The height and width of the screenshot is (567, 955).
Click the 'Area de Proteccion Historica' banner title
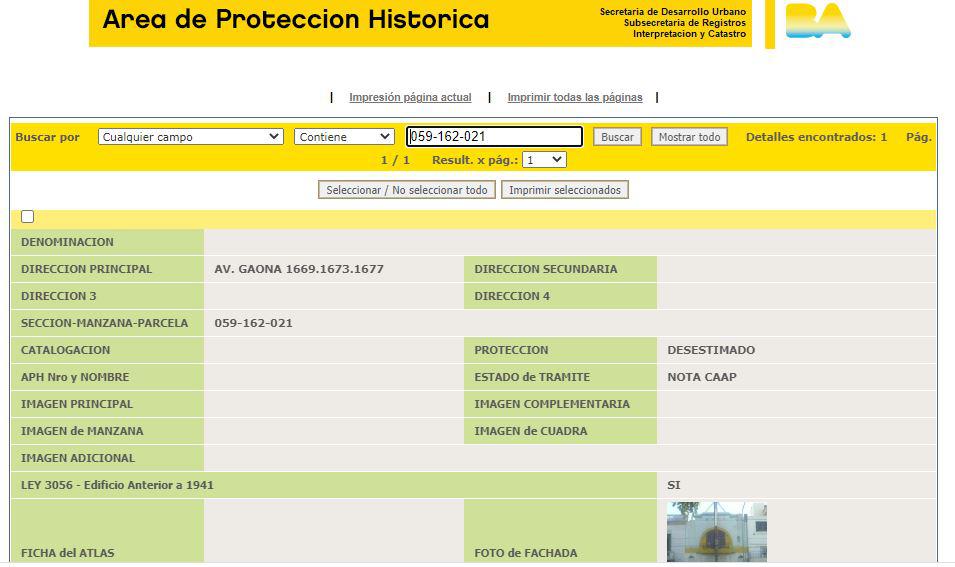[x=296, y=19]
